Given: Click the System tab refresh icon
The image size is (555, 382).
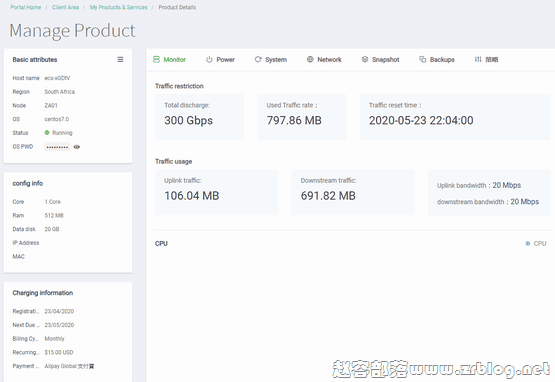Looking at the screenshot, I should click(x=258, y=59).
